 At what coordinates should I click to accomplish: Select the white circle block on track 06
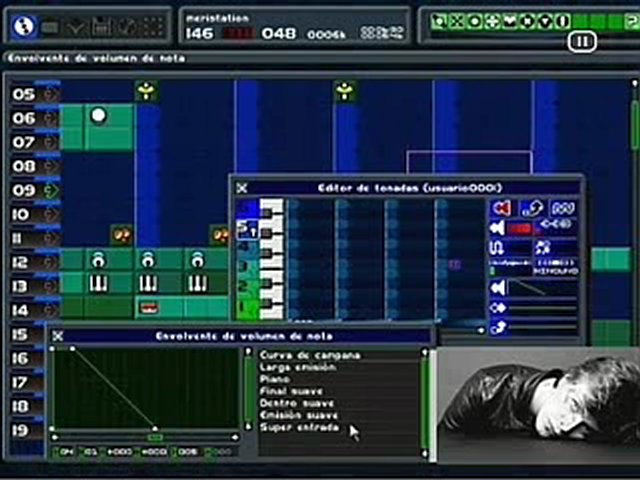click(x=98, y=116)
